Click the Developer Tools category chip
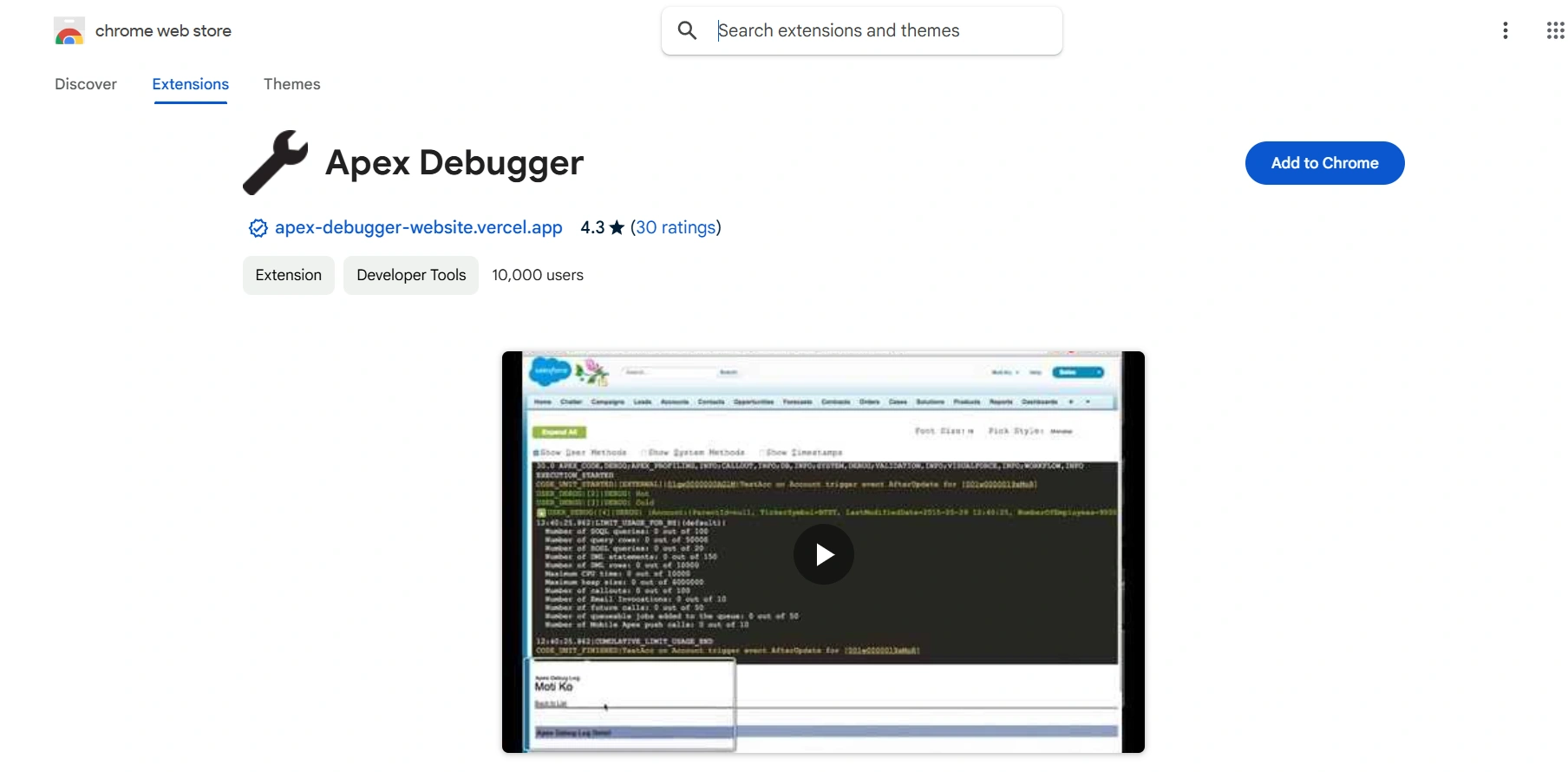 coord(411,275)
